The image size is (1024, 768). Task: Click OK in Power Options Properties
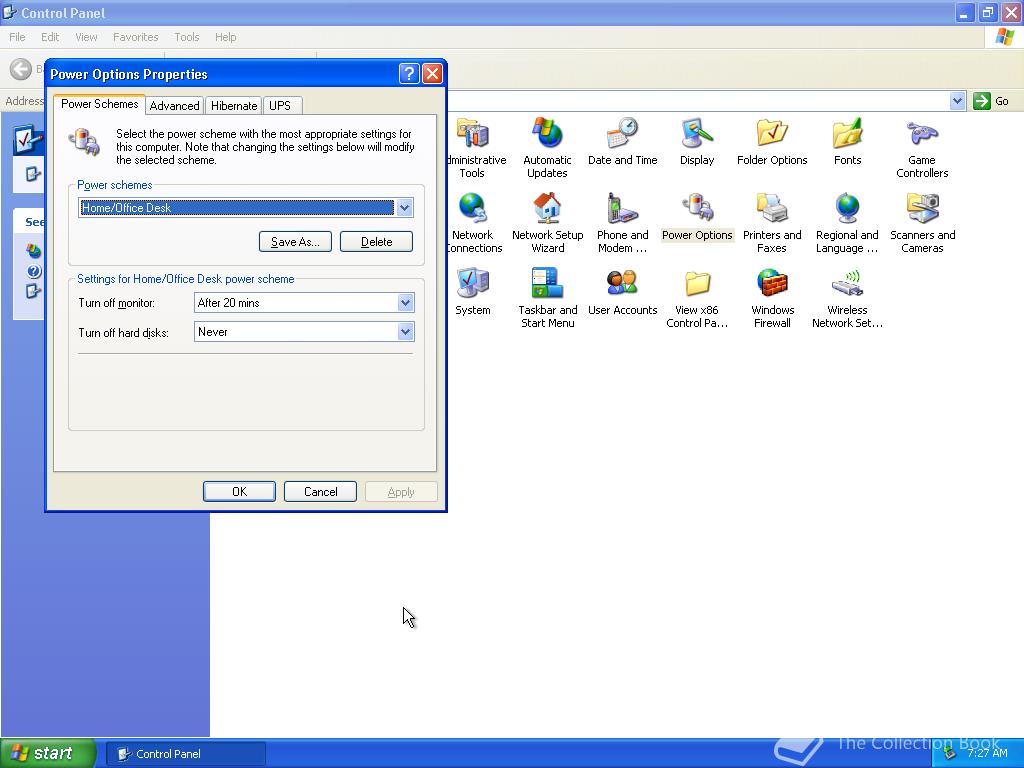[x=239, y=492]
